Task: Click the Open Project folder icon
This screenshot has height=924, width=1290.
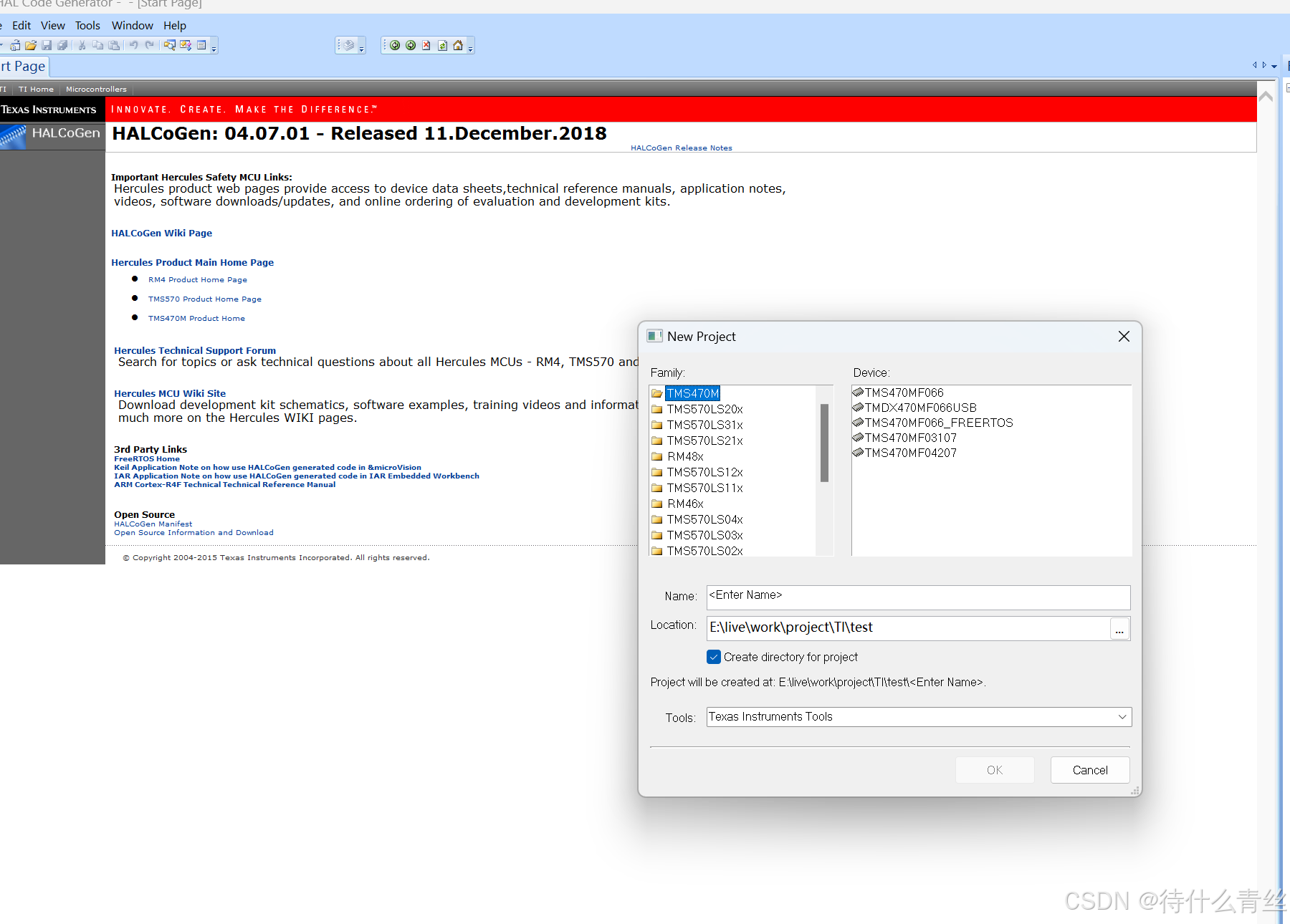Action: tap(31, 45)
